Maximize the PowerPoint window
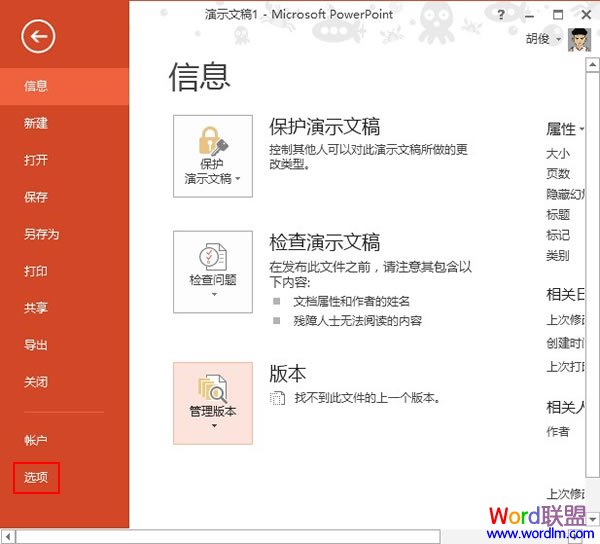600x544 pixels. coord(558,15)
